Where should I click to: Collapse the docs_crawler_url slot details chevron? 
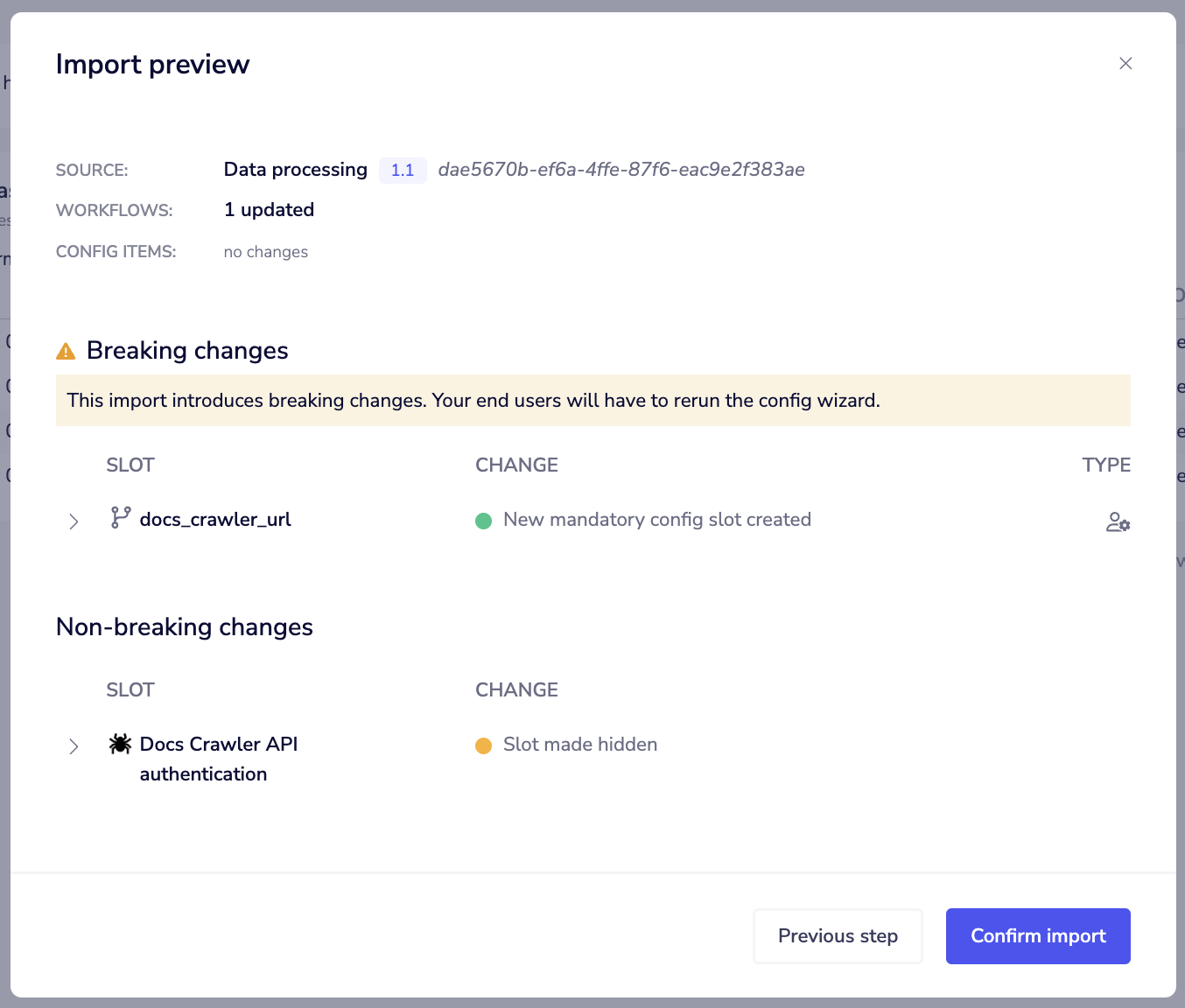(x=74, y=521)
